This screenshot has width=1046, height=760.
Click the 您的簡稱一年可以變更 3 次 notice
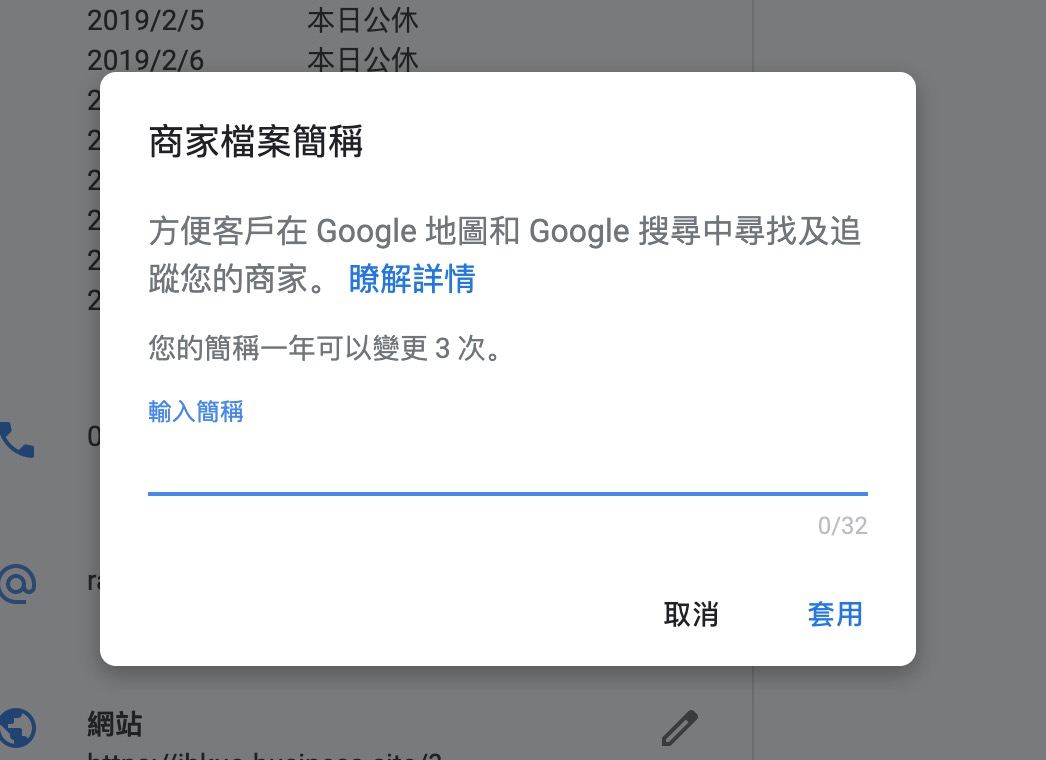pyautogui.click(x=324, y=349)
